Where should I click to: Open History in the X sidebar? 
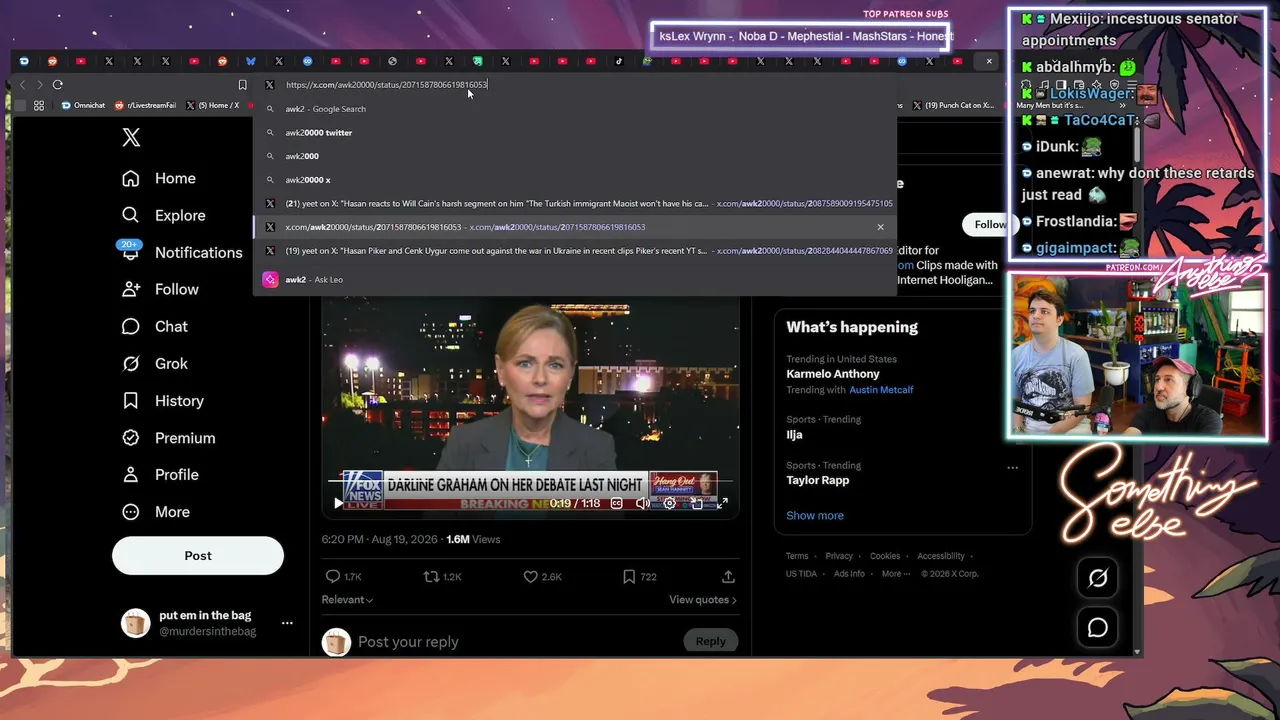click(x=163, y=400)
